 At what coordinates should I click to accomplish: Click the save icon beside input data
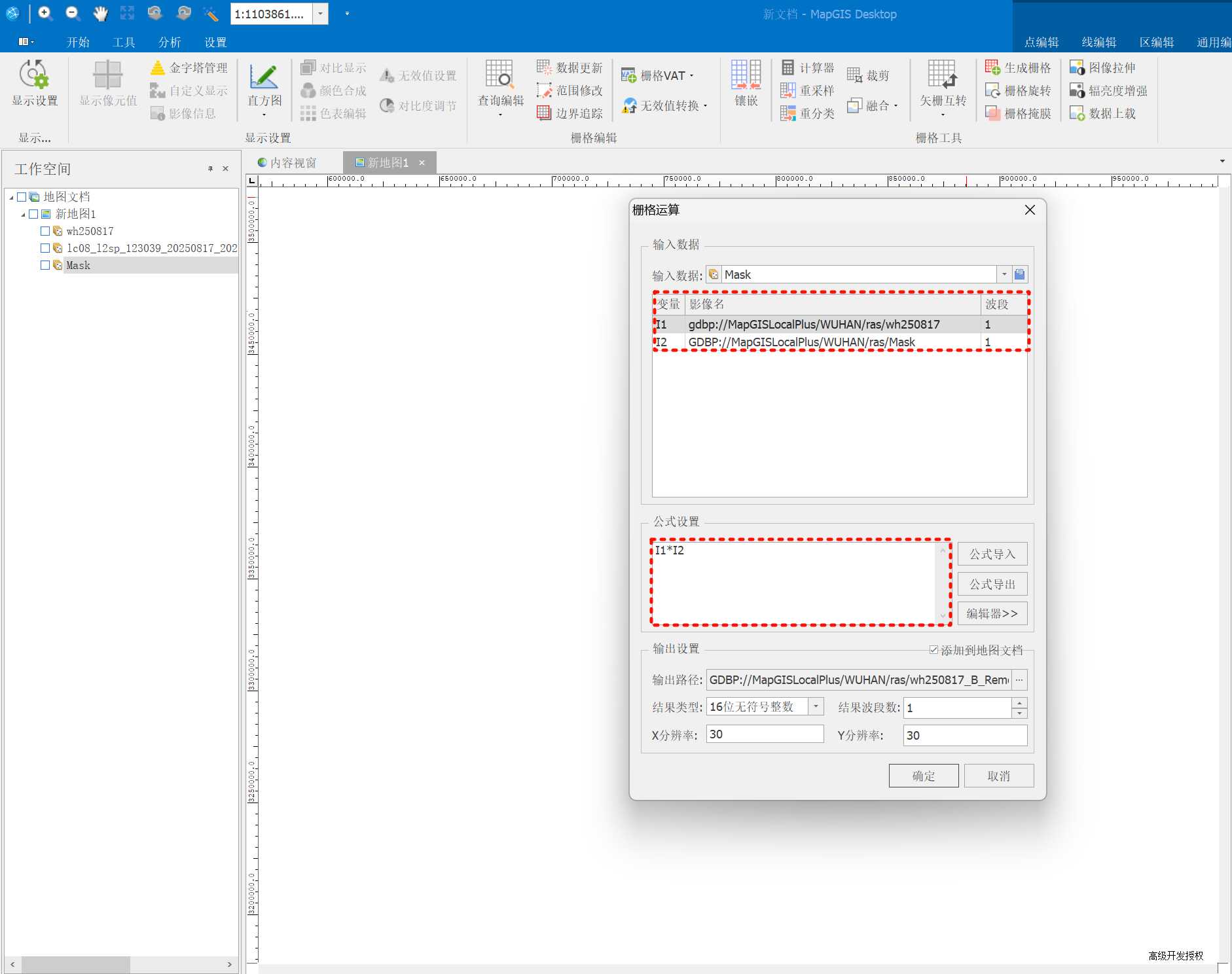click(x=1019, y=274)
